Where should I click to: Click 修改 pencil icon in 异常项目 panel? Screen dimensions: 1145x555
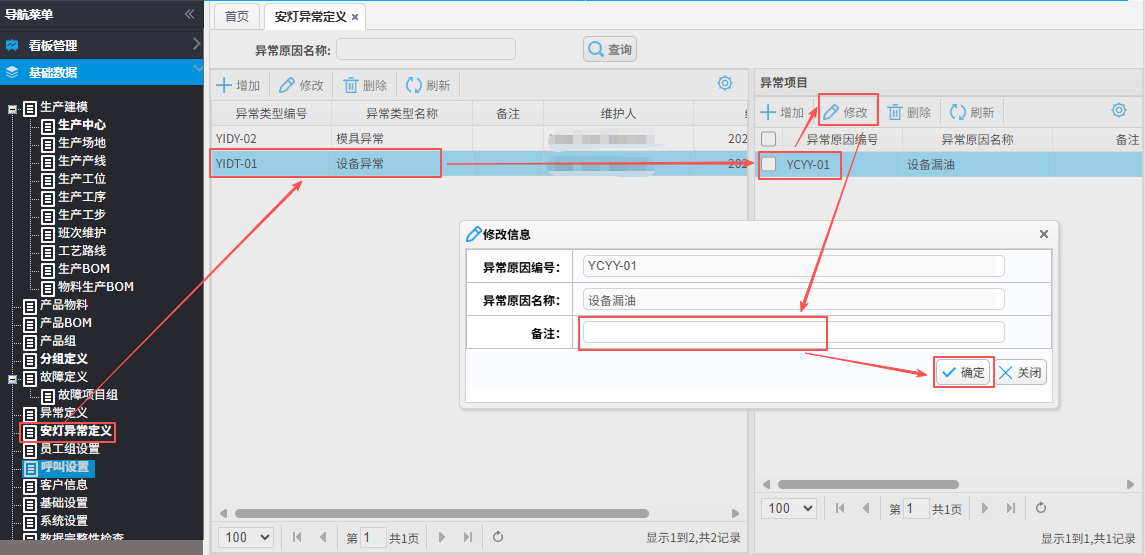pos(831,113)
